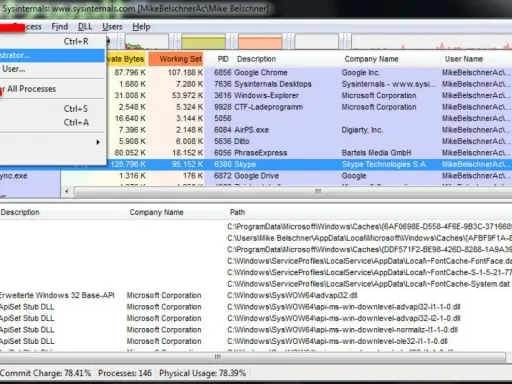Open the DLL menu
Viewport: 512px width, 384px height.
tap(85, 27)
